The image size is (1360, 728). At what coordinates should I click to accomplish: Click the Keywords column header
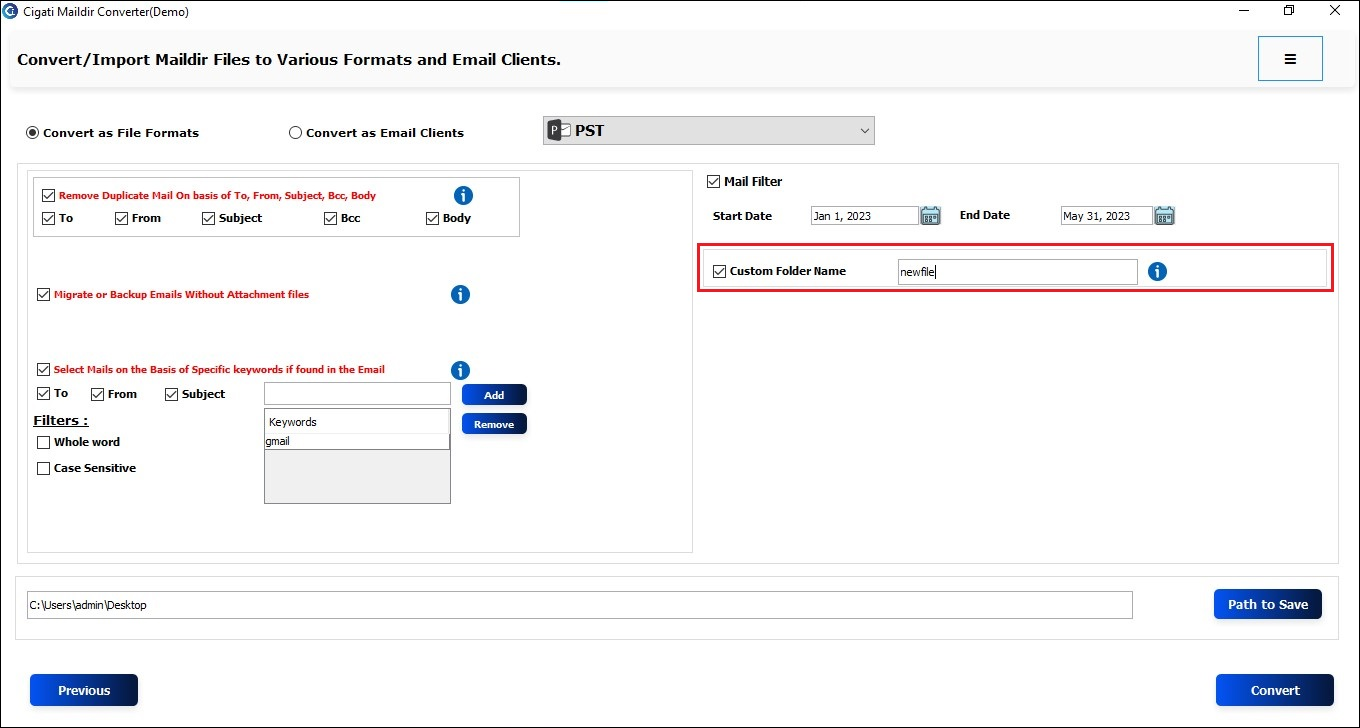(x=357, y=422)
